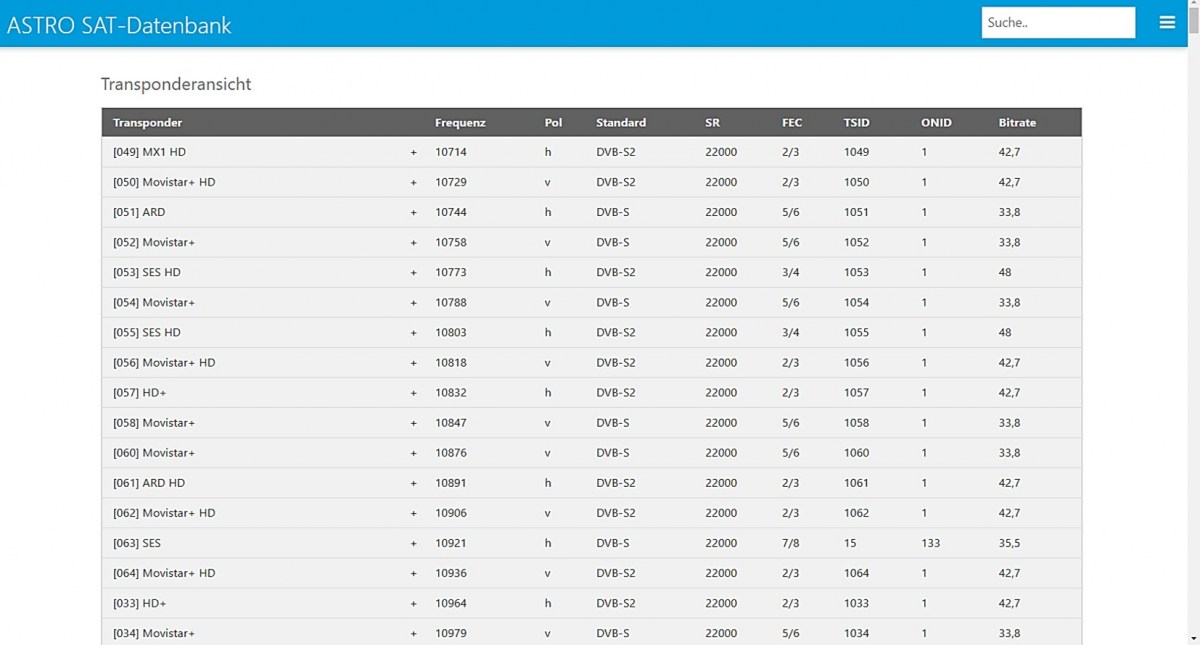Expand the [063] SES row plus

coord(413,543)
